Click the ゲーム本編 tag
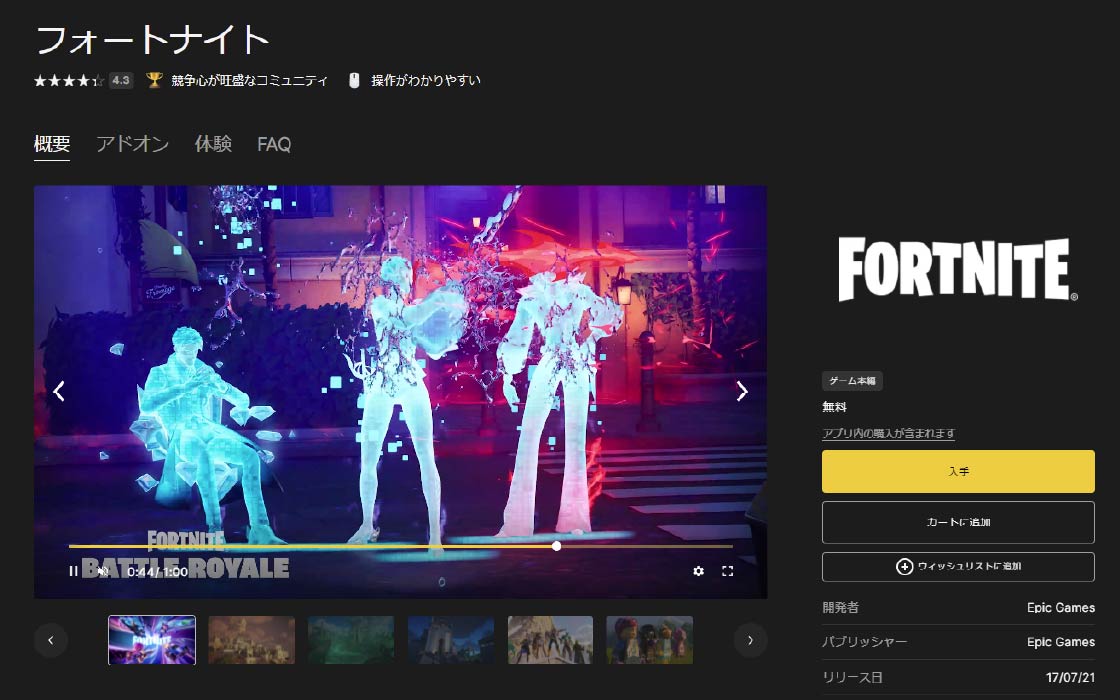This screenshot has width=1120, height=700. [x=852, y=381]
